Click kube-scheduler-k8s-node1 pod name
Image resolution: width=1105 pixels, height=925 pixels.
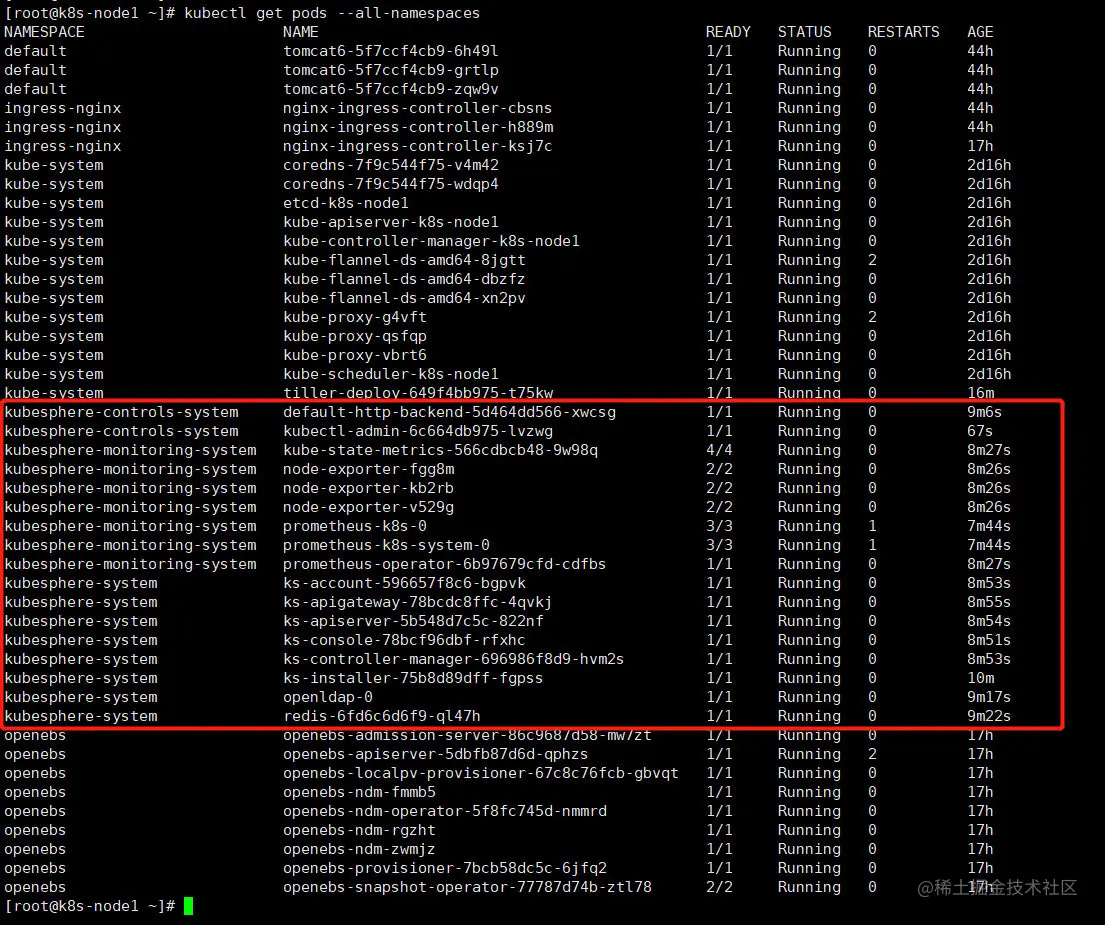click(390, 375)
